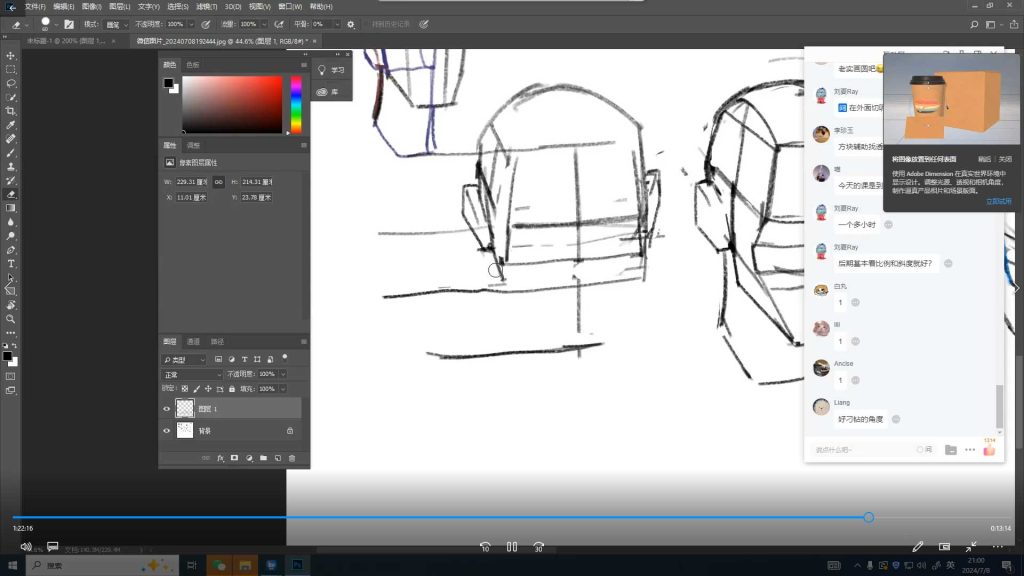The image size is (1024, 576).
Task: Select the Type tool
Action: click(x=11, y=264)
